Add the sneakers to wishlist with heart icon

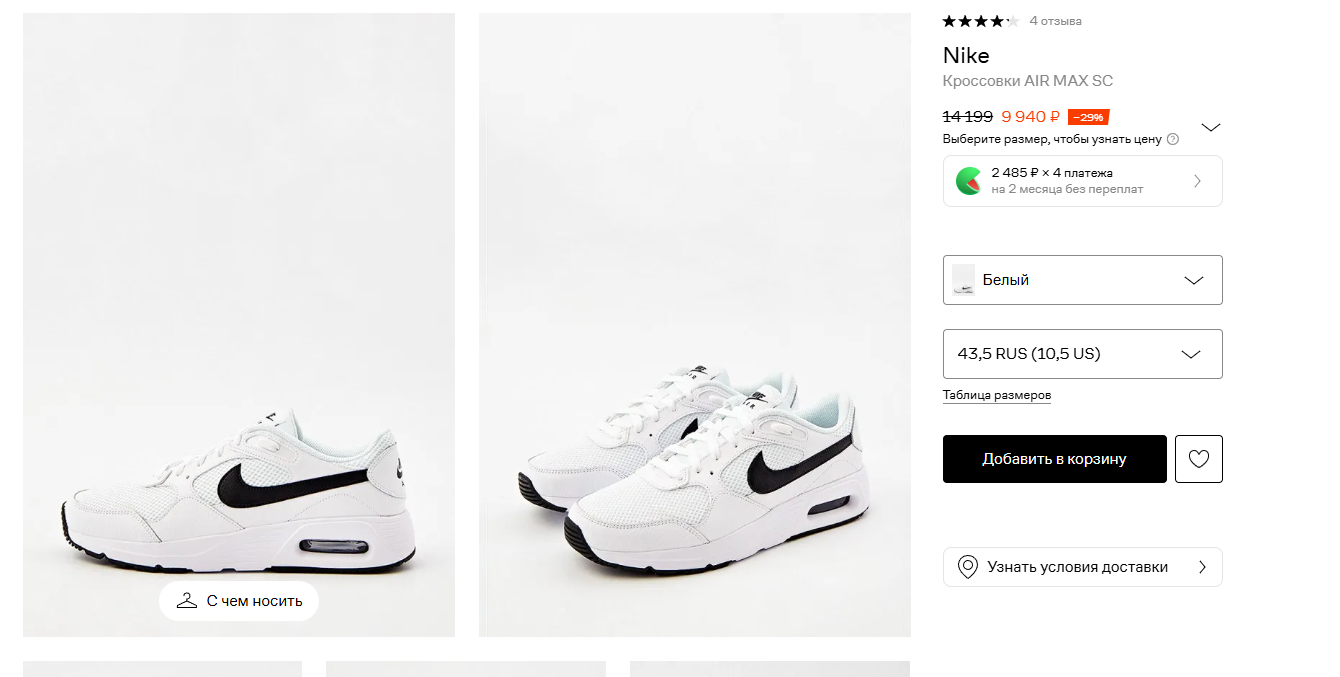[x=1198, y=459]
